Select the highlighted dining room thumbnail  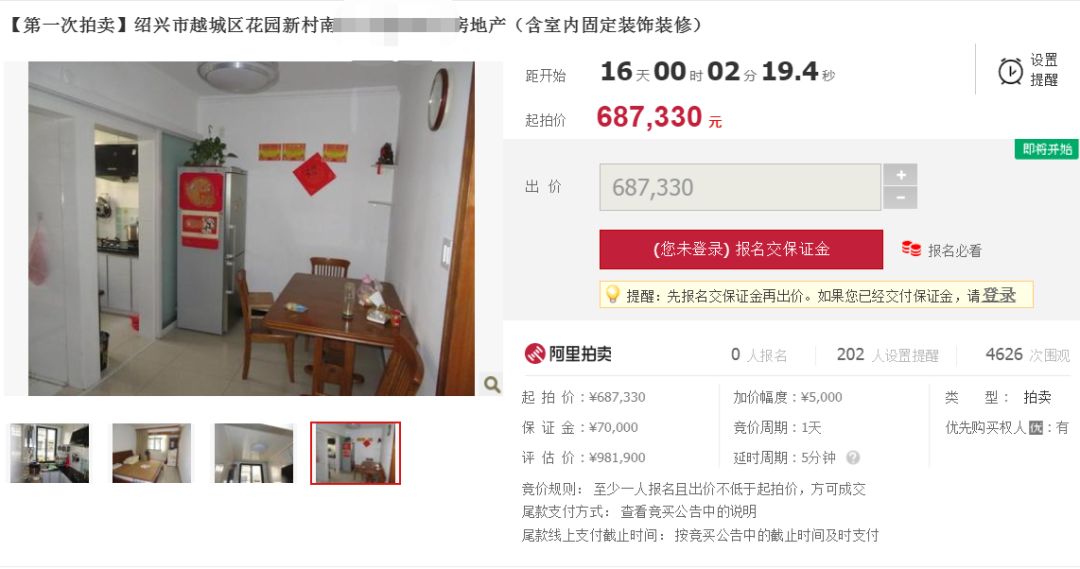coord(355,453)
